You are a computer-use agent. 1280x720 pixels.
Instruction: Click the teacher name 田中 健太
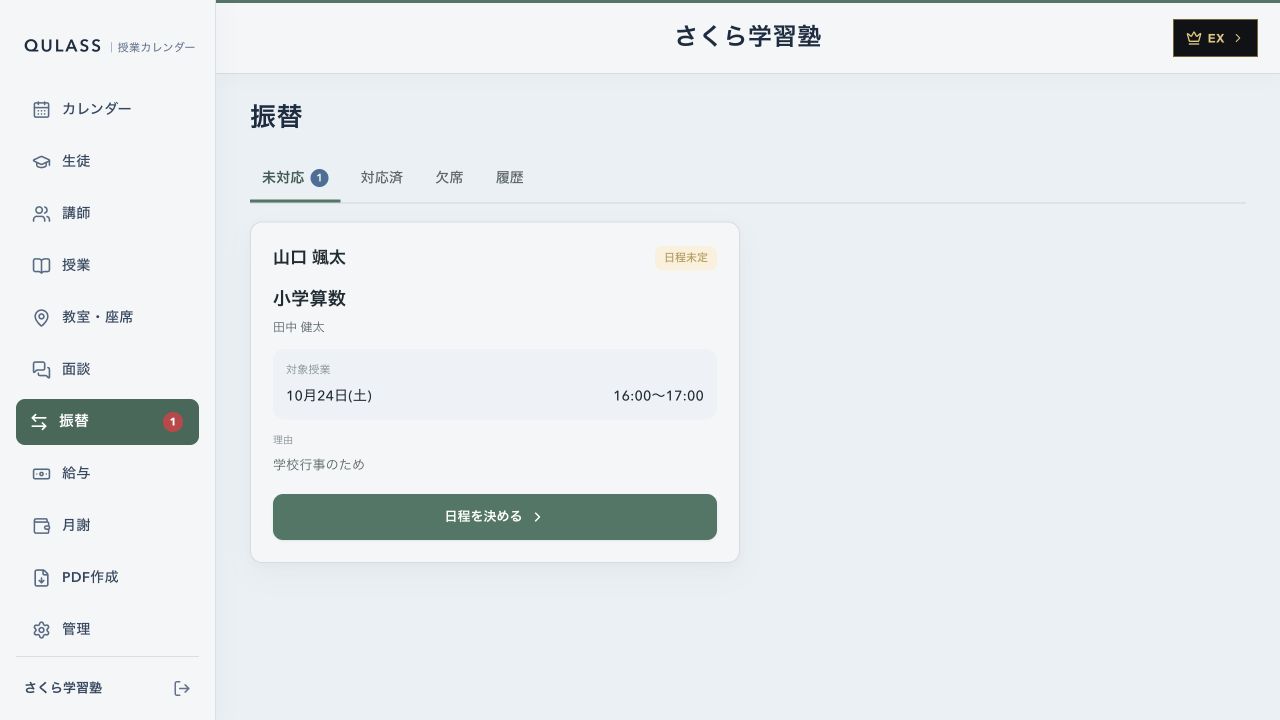299,327
